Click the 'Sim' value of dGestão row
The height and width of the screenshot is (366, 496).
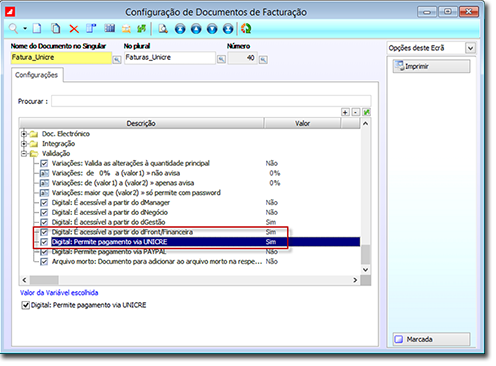tap(271, 222)
